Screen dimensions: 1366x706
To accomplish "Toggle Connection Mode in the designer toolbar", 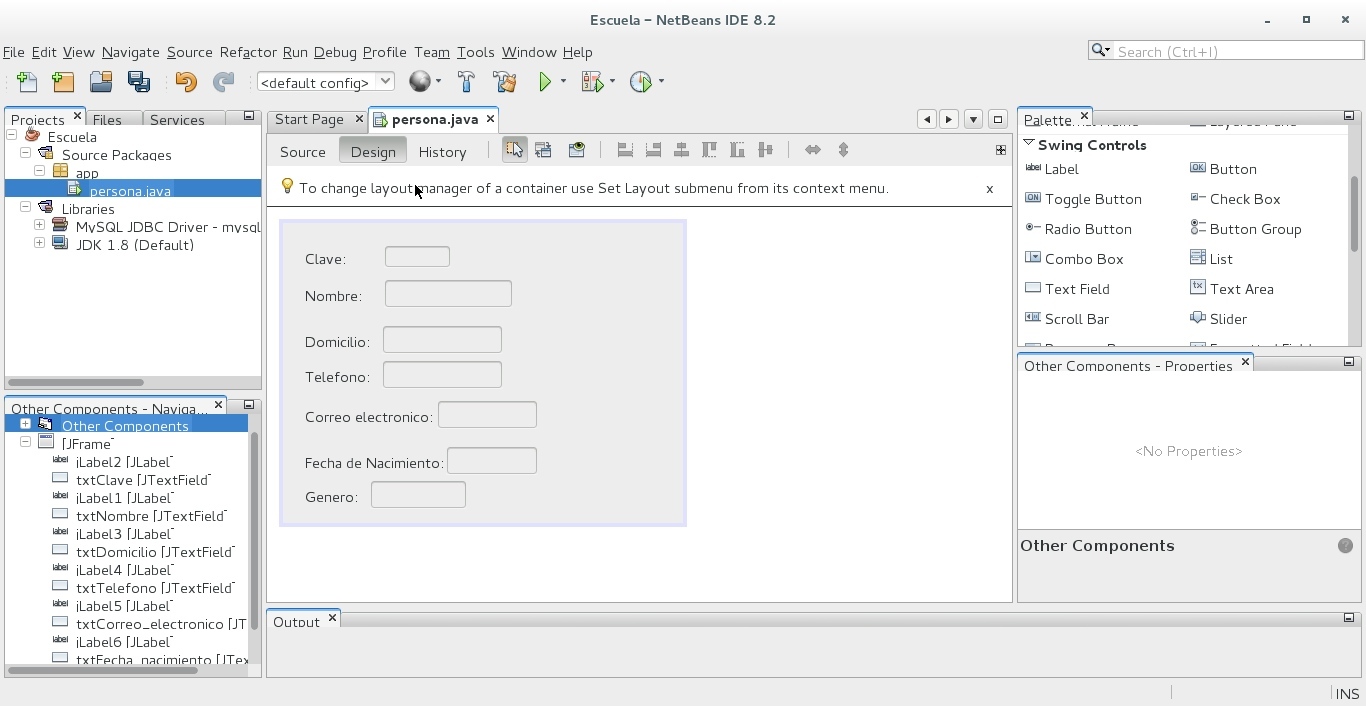I will point(543,150).
